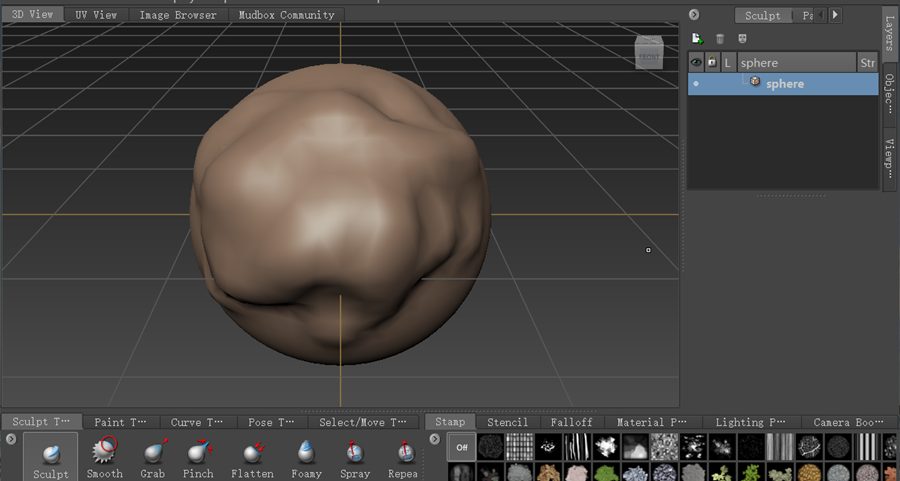
Task: Select the Sculpt brush tool
Action: tap(51, 457)
